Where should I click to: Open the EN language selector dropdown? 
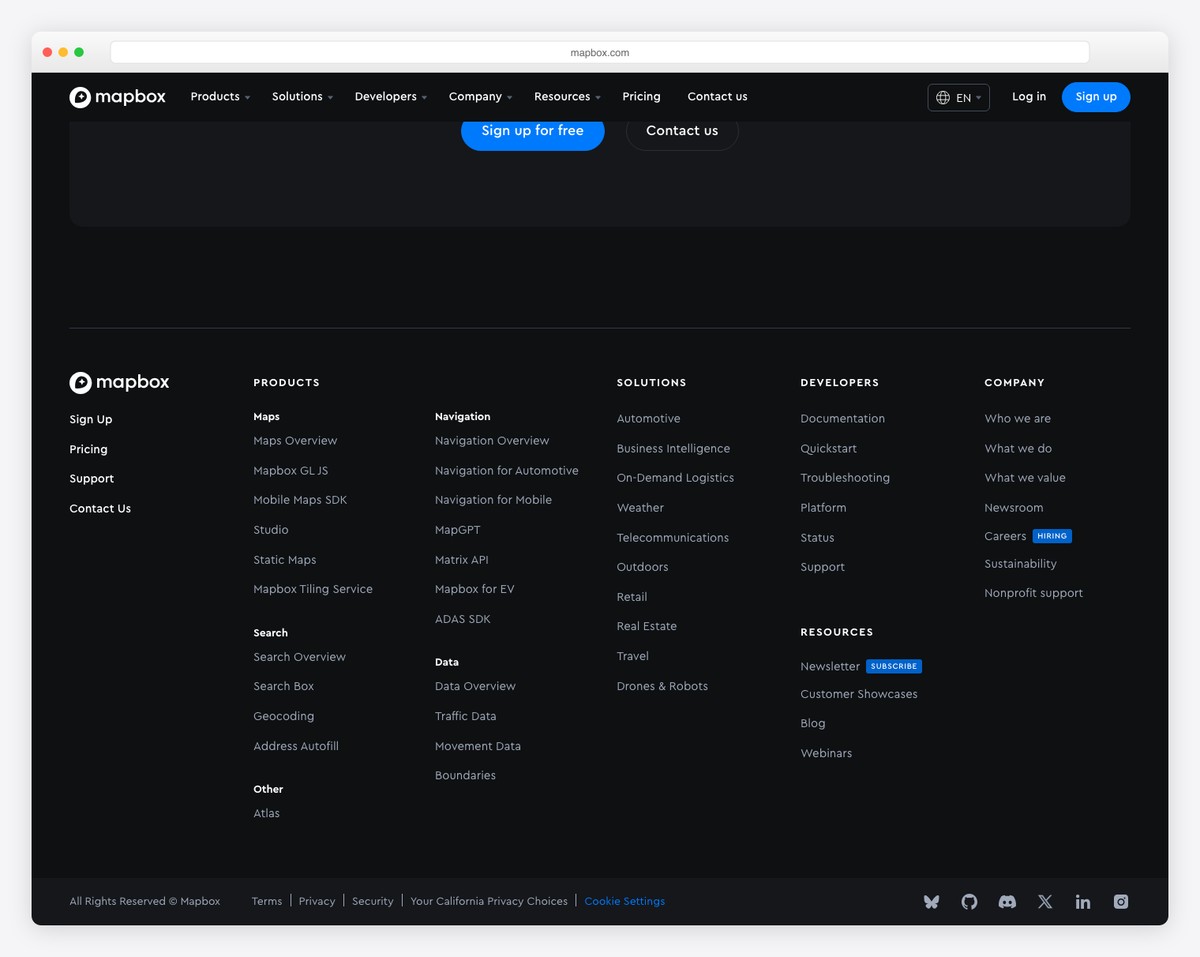957,97
